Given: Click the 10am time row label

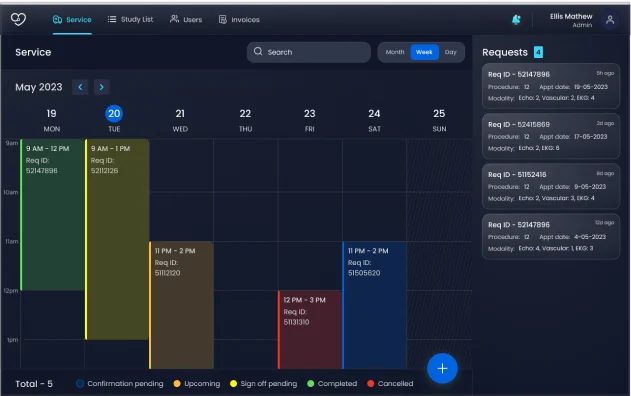Looking at the screenshot, I should coord(11,192).
